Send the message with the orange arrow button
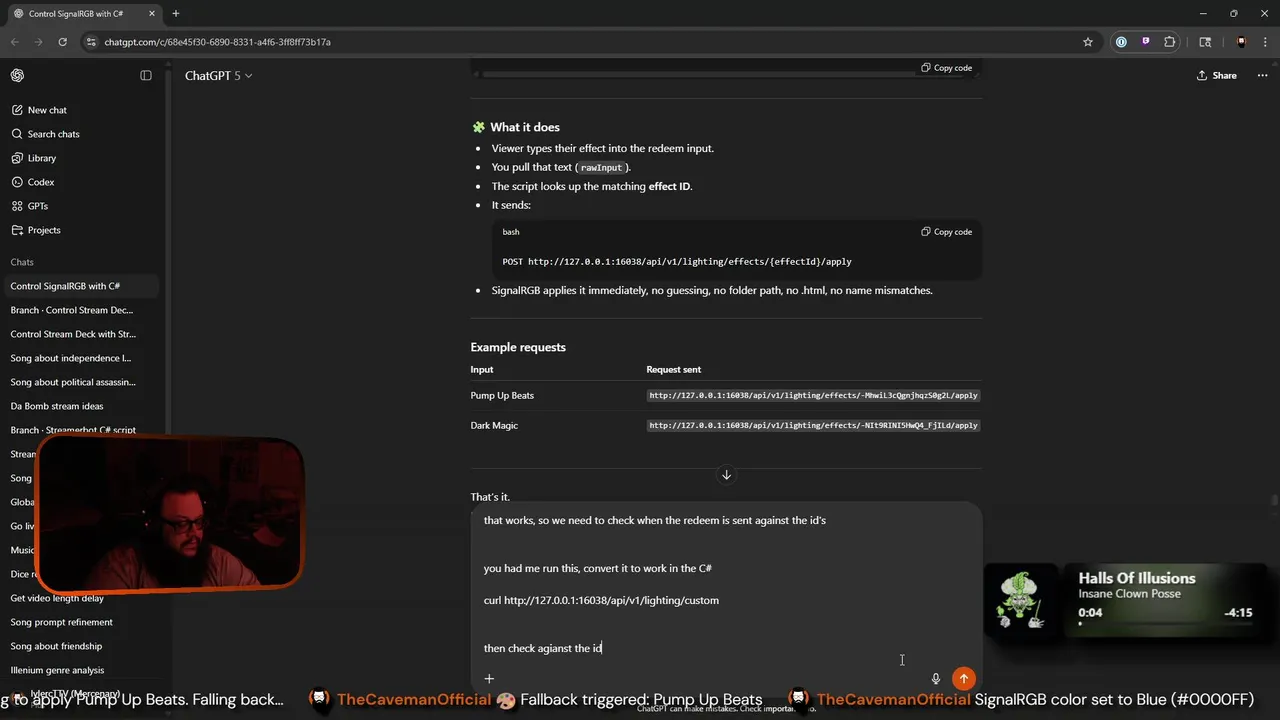Image resolution: width=1280 pixels, height=720 pixels. click(x=963, y=679)
